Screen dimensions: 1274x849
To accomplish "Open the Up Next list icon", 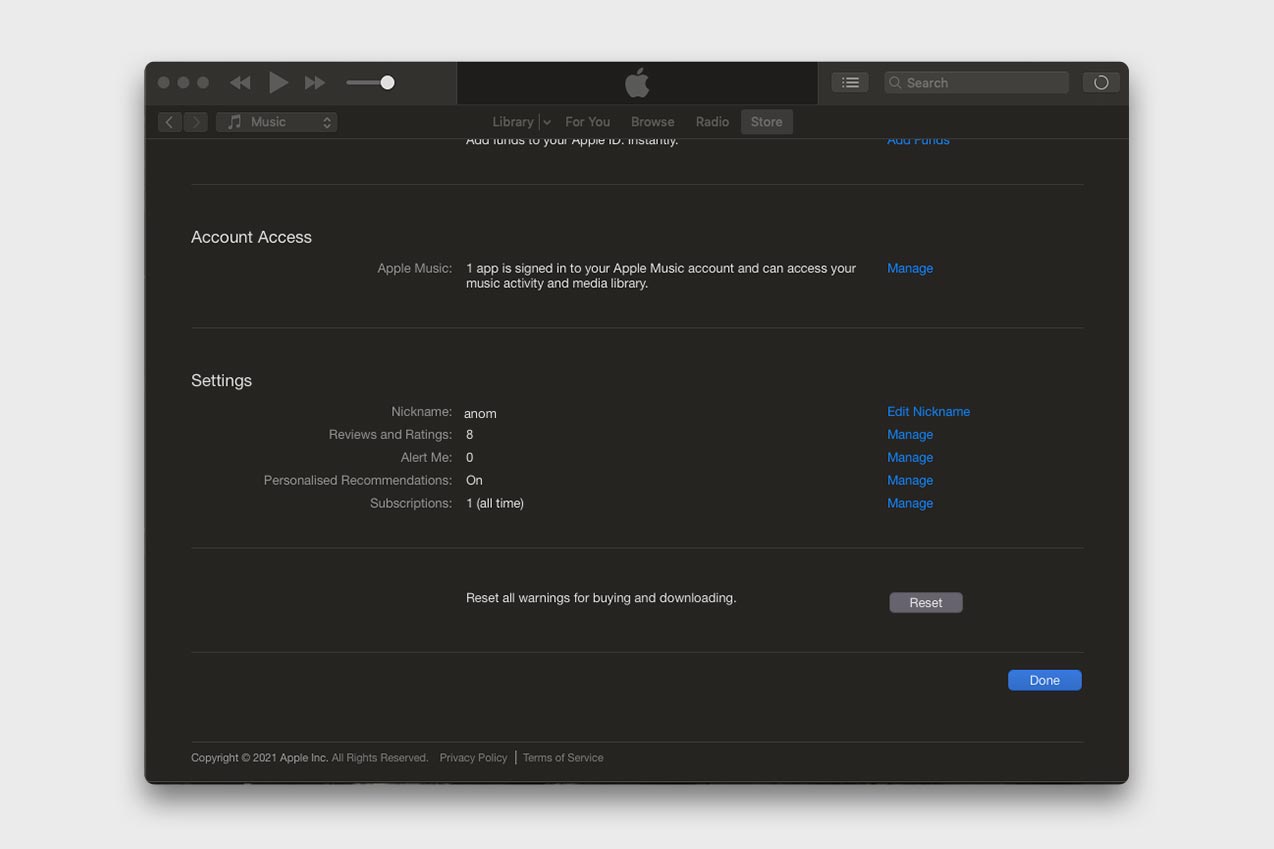I will click(x=850, y=83).
